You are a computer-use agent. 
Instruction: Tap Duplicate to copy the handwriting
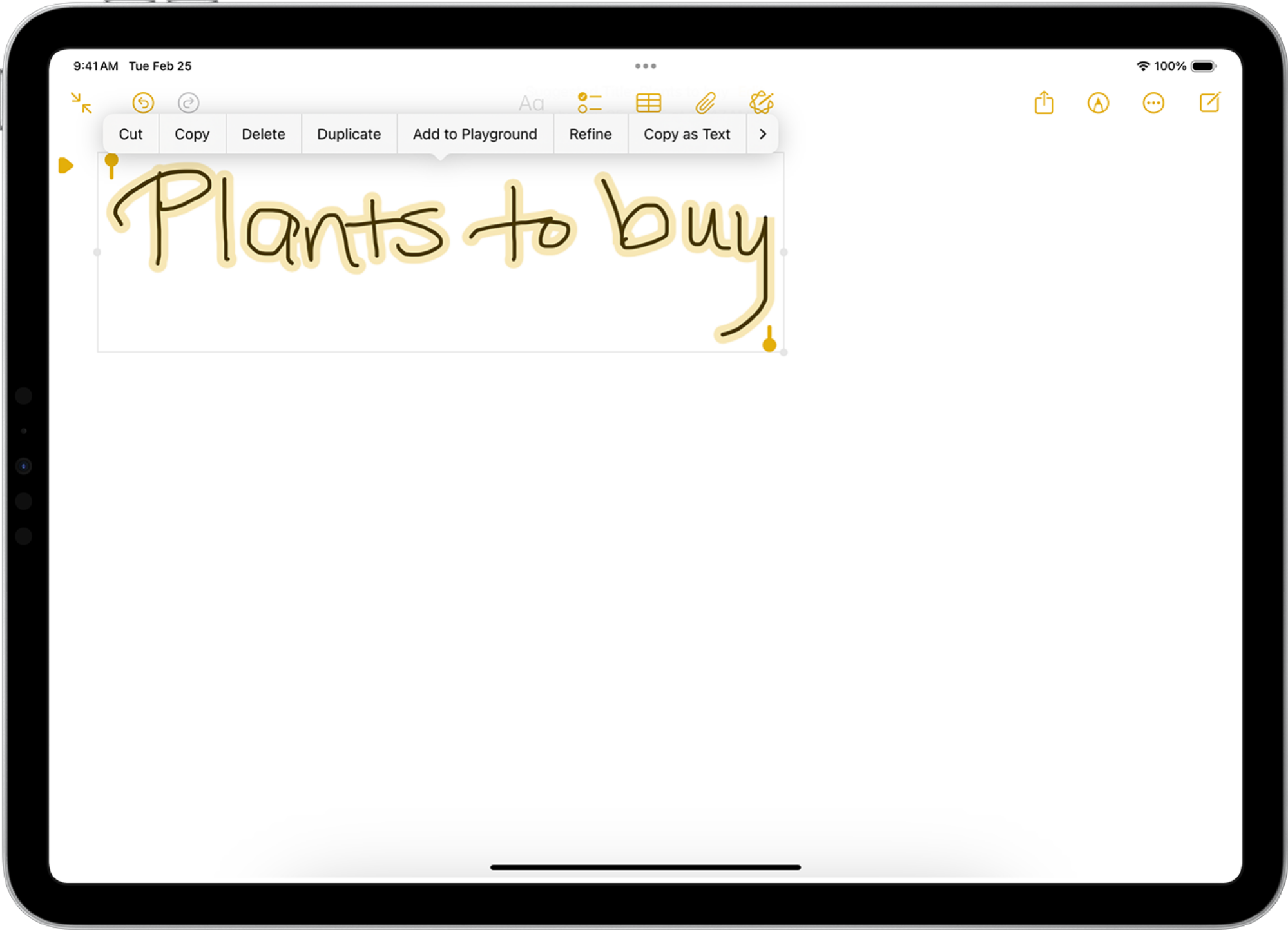349,134
